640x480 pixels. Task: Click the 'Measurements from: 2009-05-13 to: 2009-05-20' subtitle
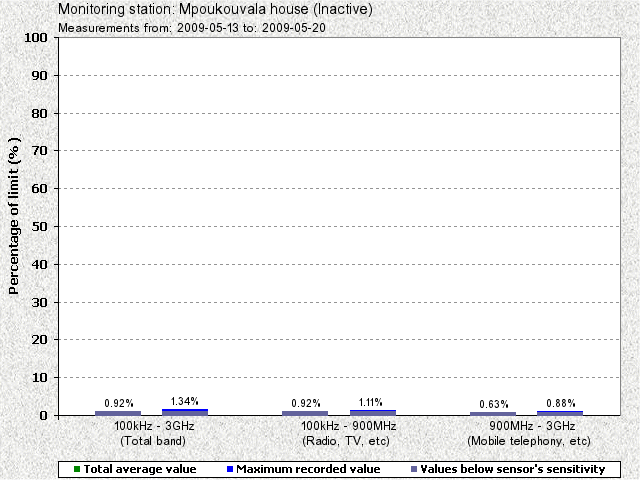click(x=192, y=28)
